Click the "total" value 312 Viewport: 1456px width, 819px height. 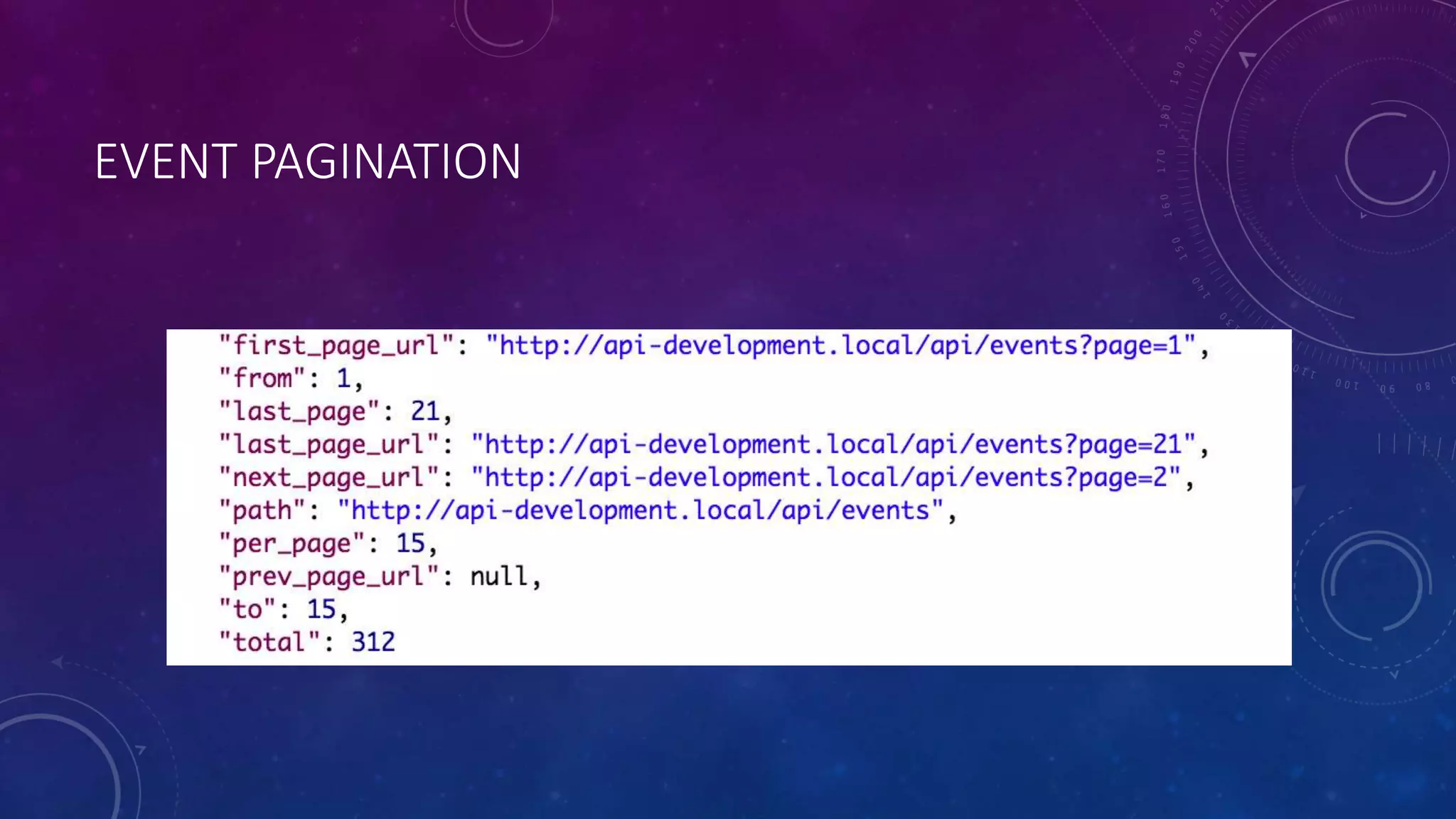373,643
